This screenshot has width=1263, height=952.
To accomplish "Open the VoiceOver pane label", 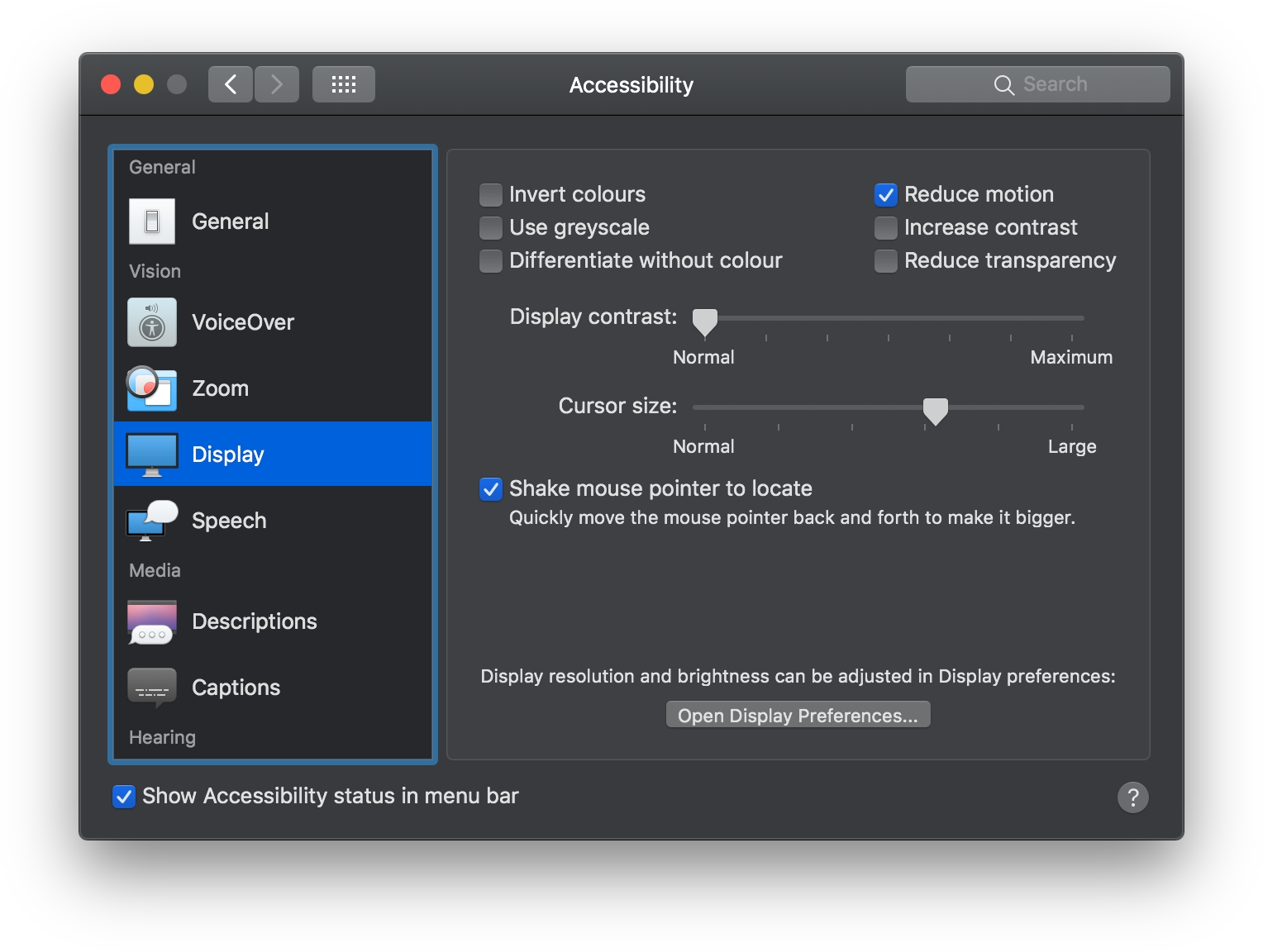I will tap(243, 322).
